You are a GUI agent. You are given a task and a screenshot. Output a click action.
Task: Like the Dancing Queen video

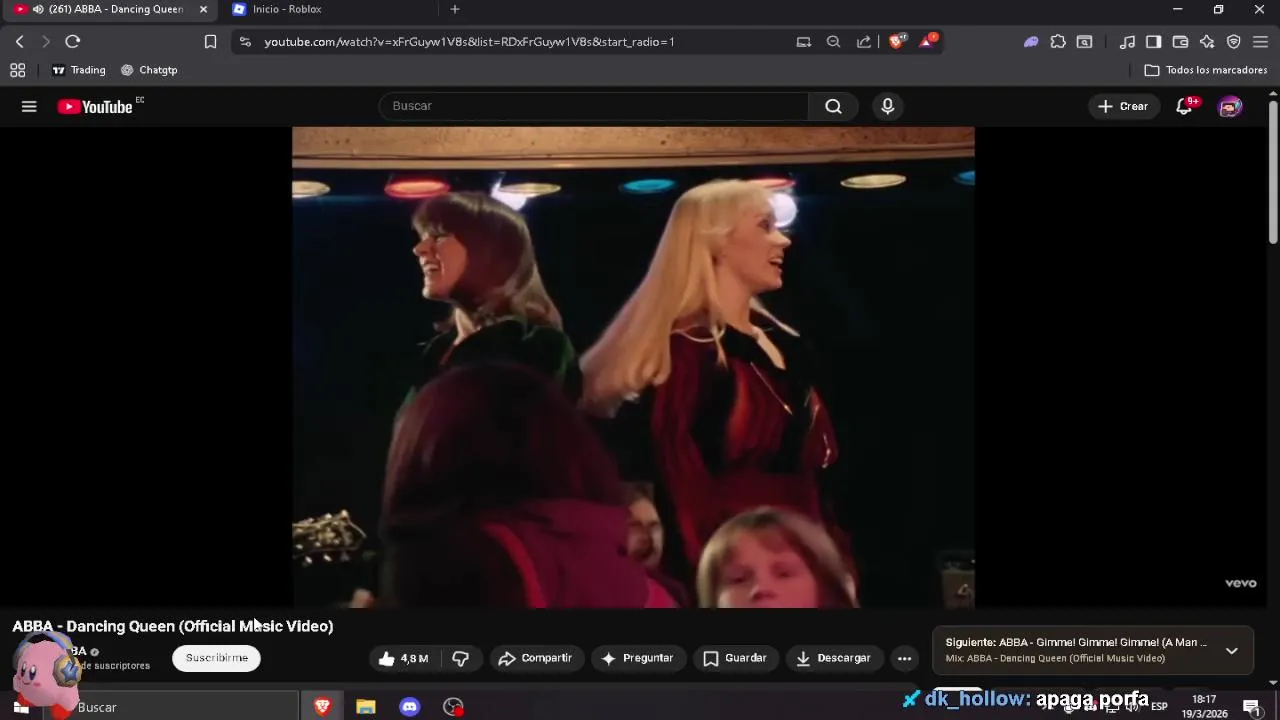(x=403, y=658)
